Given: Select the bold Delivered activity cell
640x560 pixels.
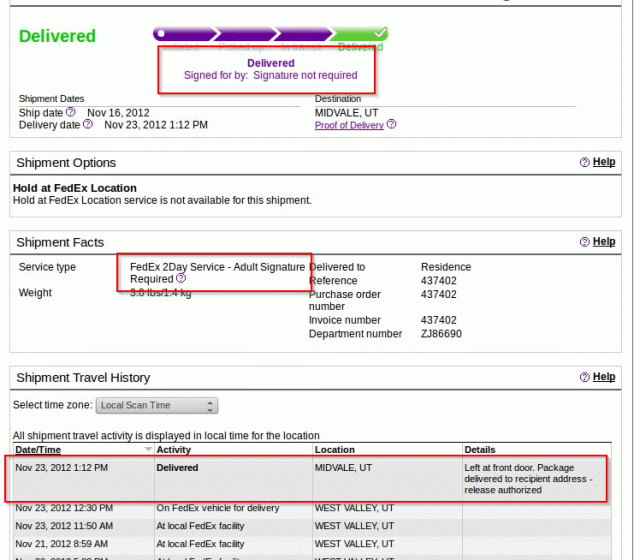Looking at the screenshot, I should tap(177, 467).
